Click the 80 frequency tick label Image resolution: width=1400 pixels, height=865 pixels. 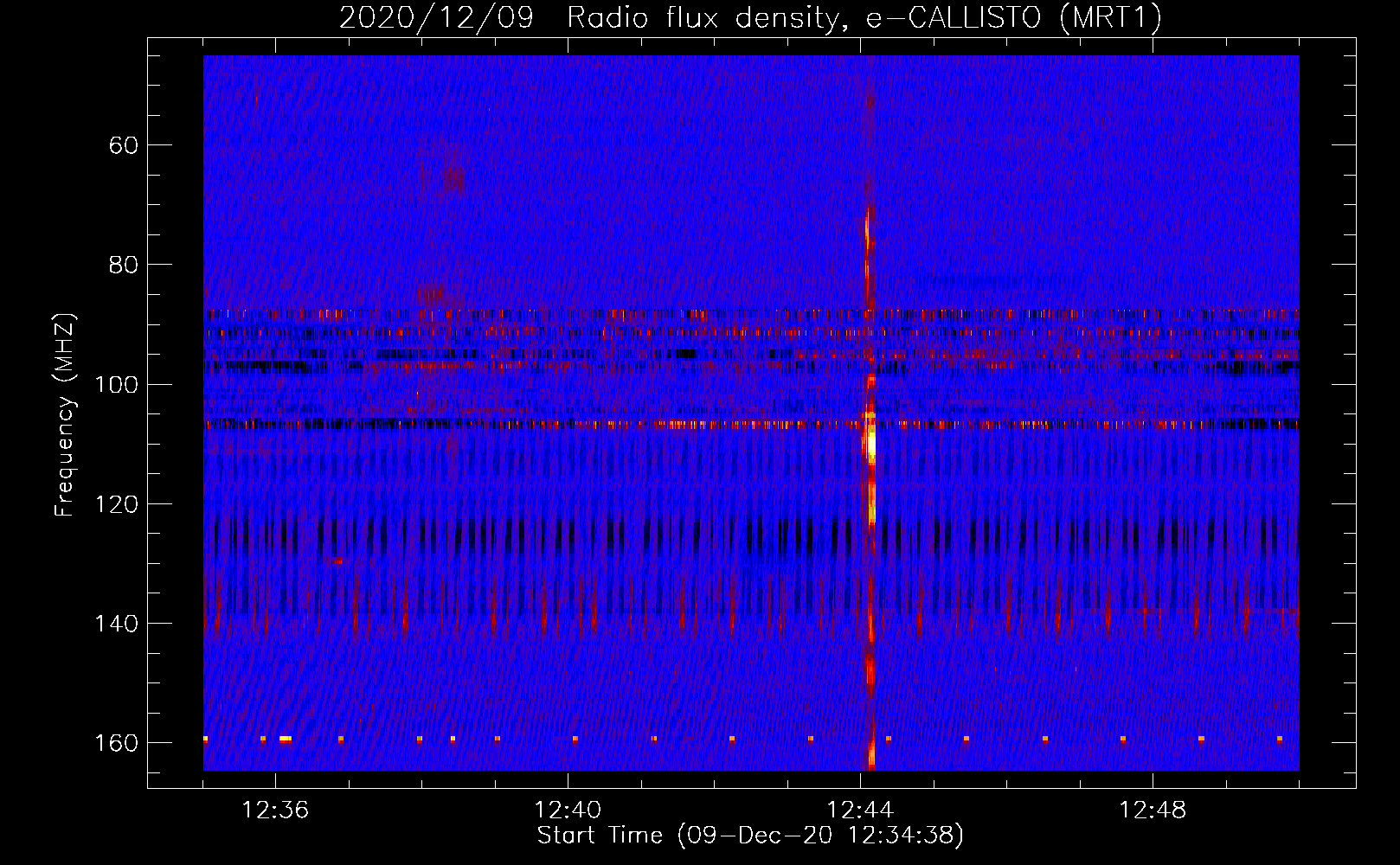tap(124, 265)
